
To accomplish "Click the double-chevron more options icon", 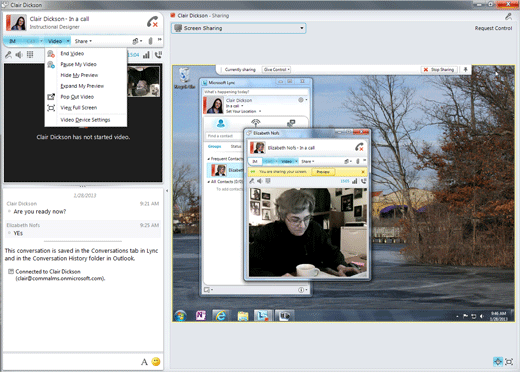I will [x=160, y=40].
